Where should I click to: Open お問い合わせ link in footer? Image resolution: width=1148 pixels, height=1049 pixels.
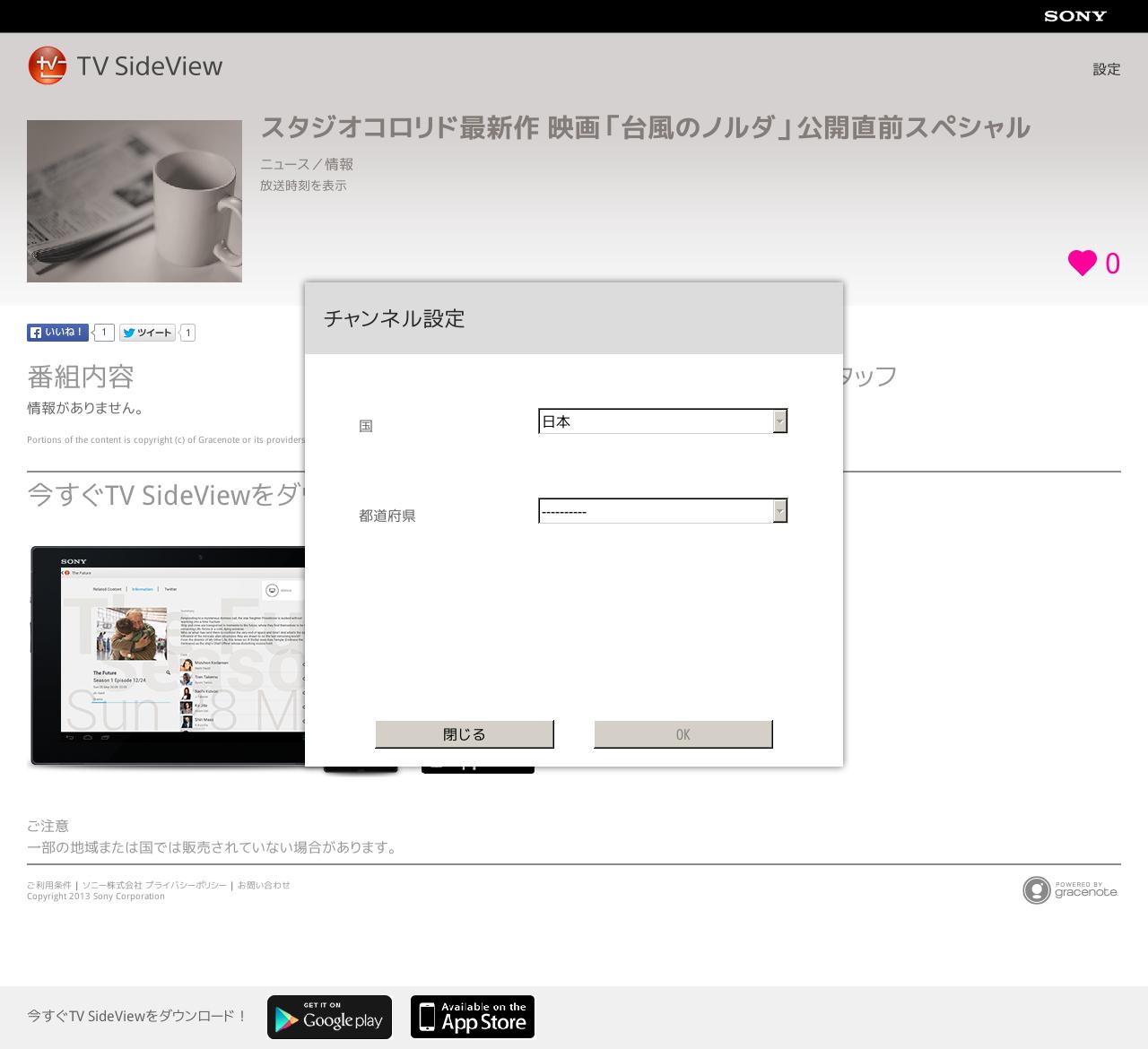(264, 885)
